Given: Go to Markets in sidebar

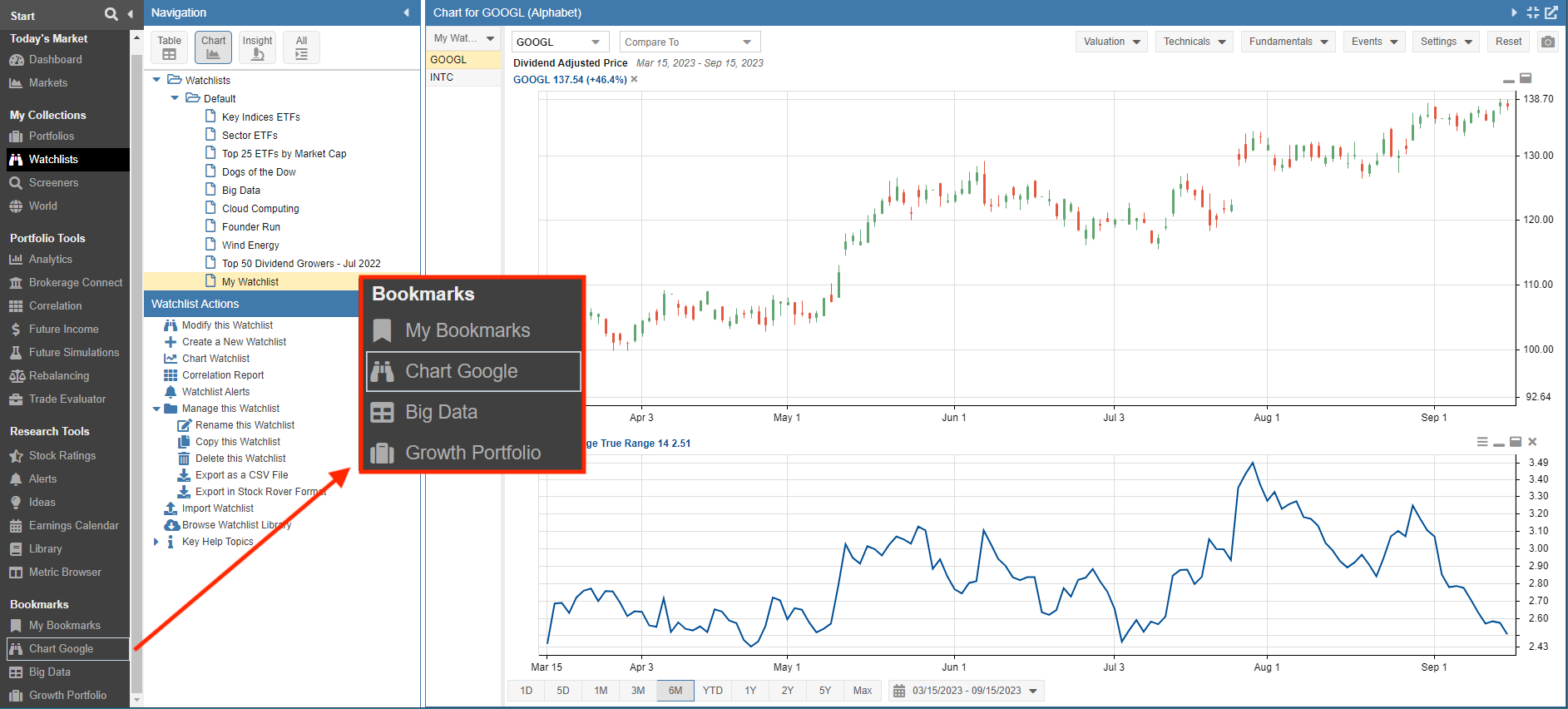Looking at the screenshot, I should [x=48, y=83].
